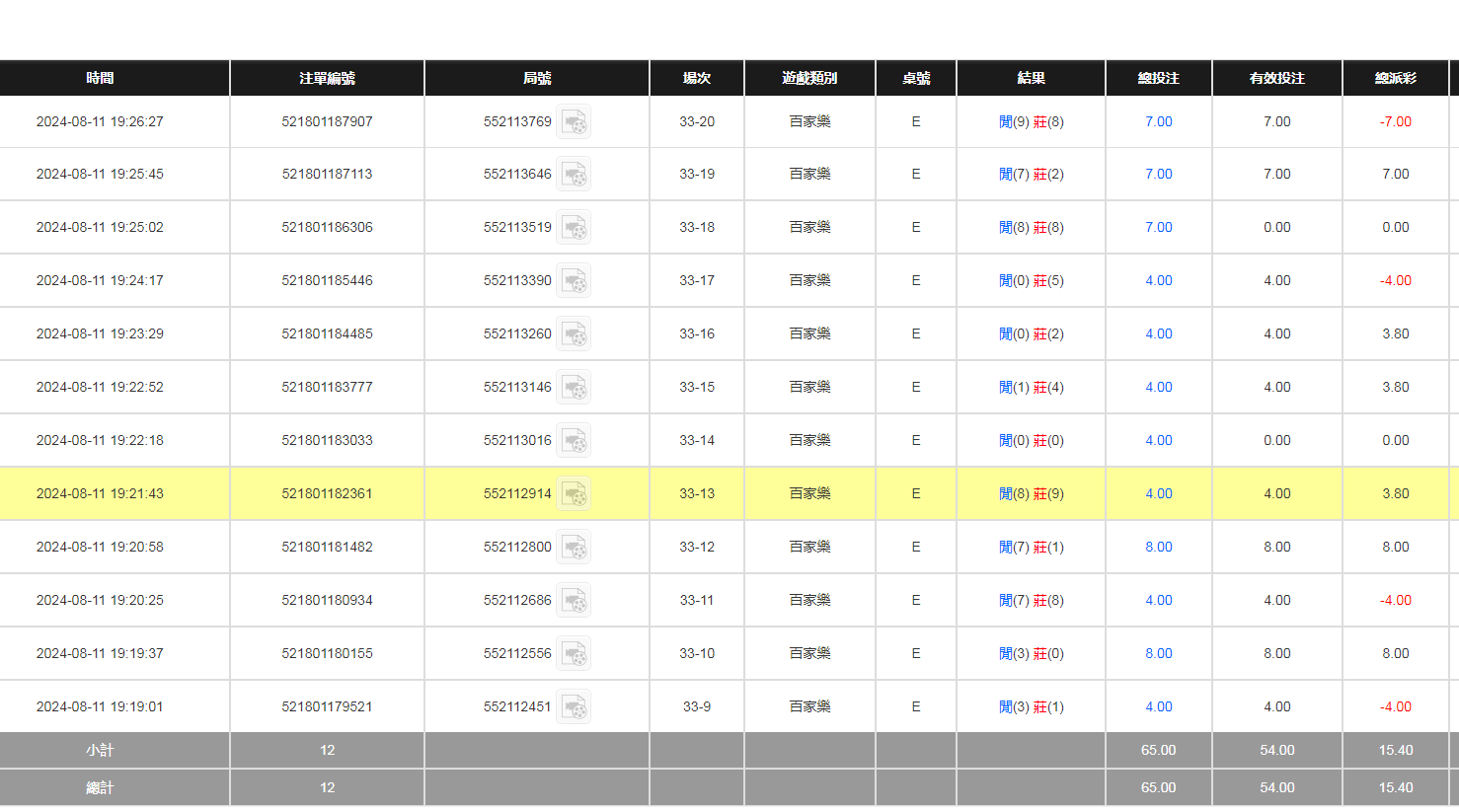The image size is (1459, 812).
Task: Open video replay icon for round 552113646
Action: pyautogui.click(x=574, y=175)
